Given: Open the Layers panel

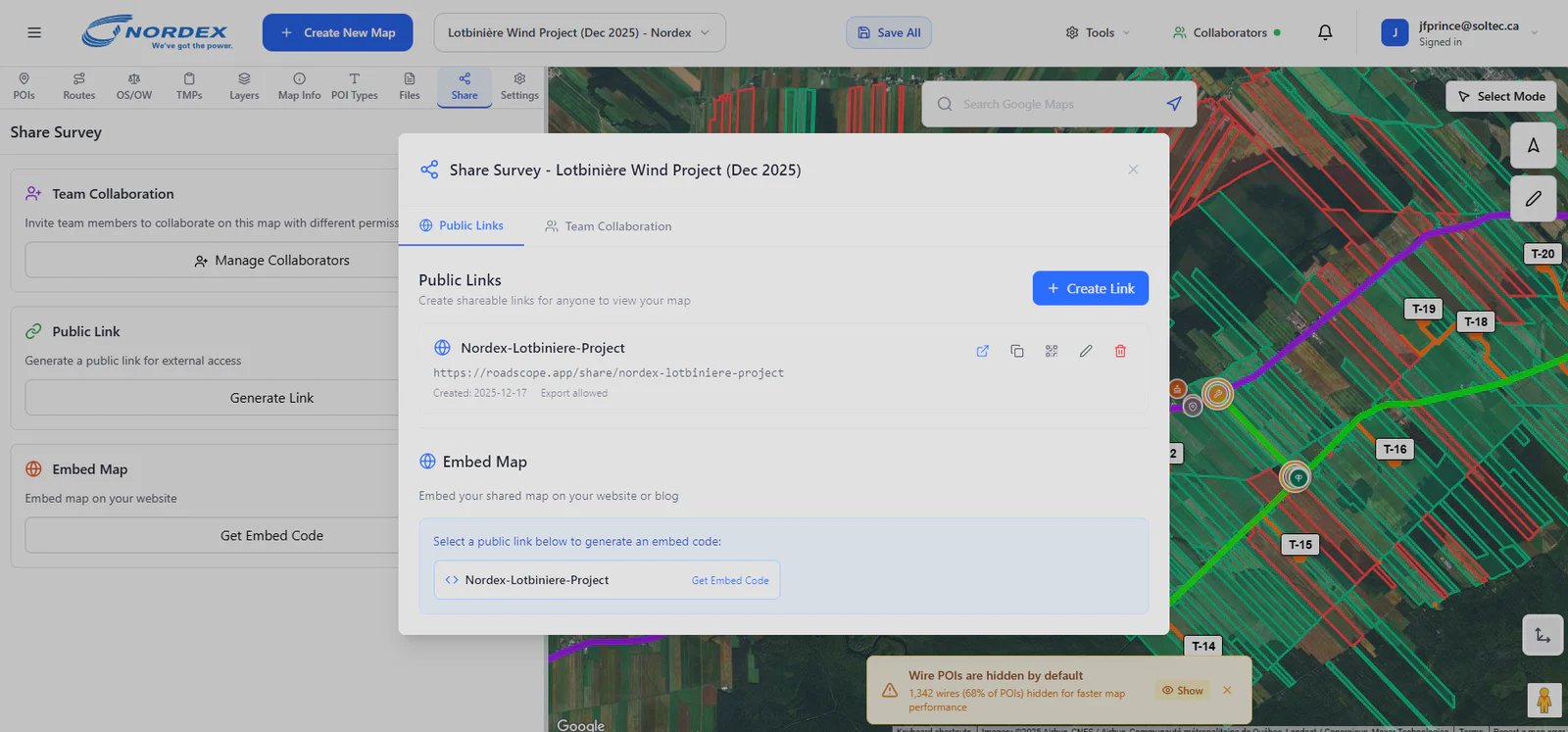Looking at the screenshot, I should click(x=244, y=86).
